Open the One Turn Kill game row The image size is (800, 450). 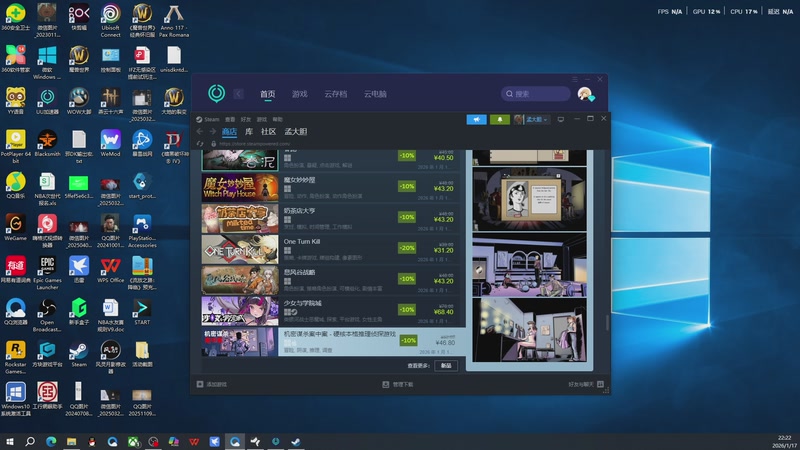(x=333, y=249)
